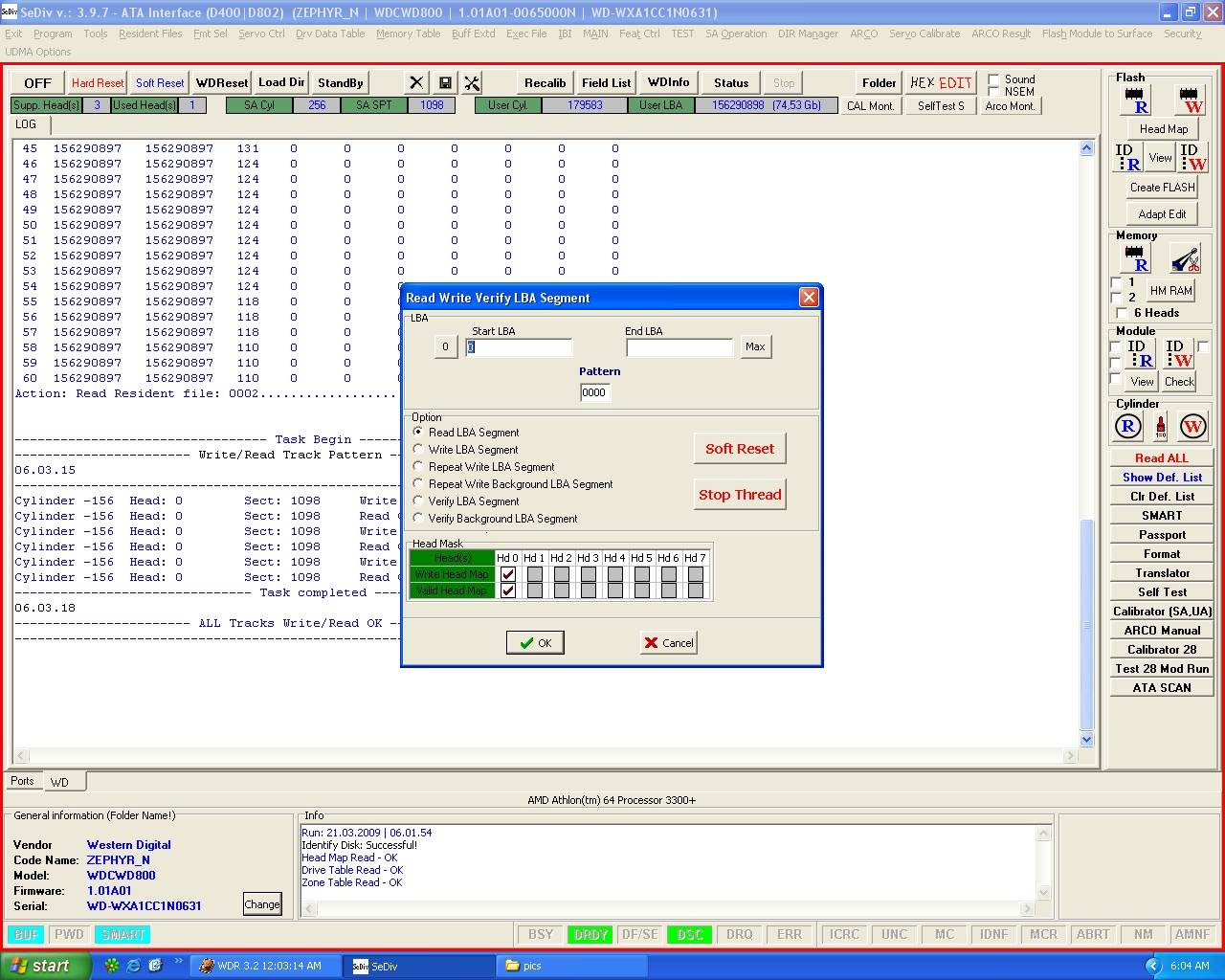Click the Cylinder write (W) circle icon
1225x980 pixels.
[x=1192, y=427]
